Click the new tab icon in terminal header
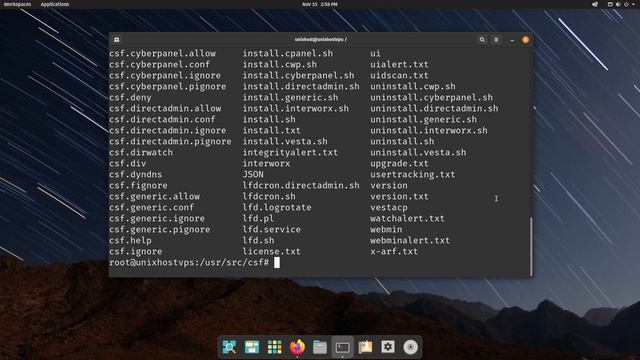The image size is (640, 360). coord(117,40)
